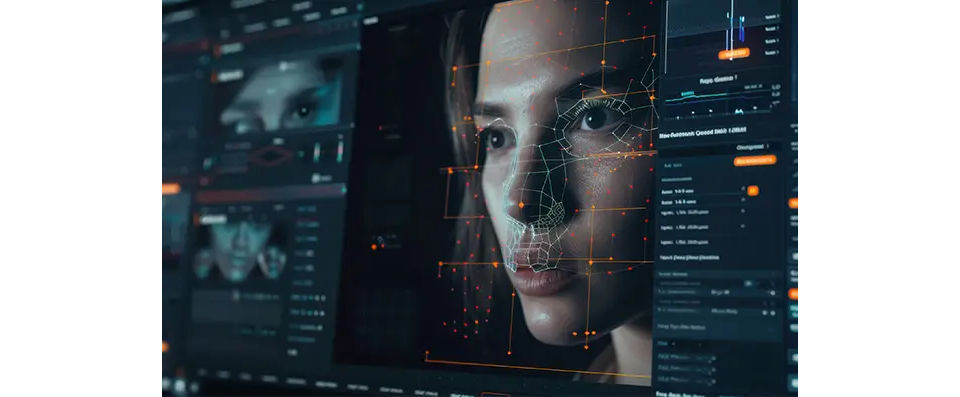Expand the red header bar above the face thumbnail

[x=271, y=196]
